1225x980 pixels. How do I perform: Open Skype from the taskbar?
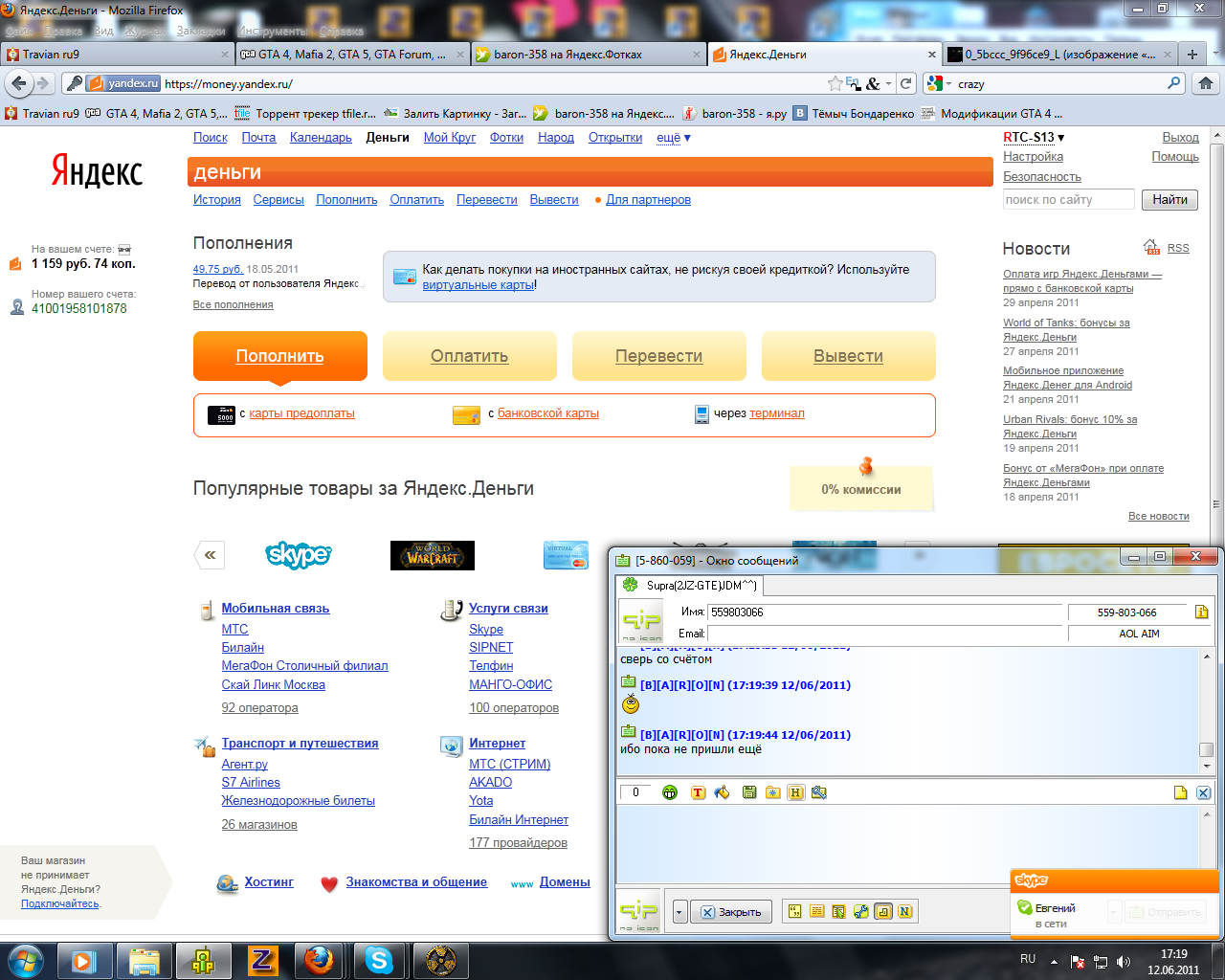[379, 960]
